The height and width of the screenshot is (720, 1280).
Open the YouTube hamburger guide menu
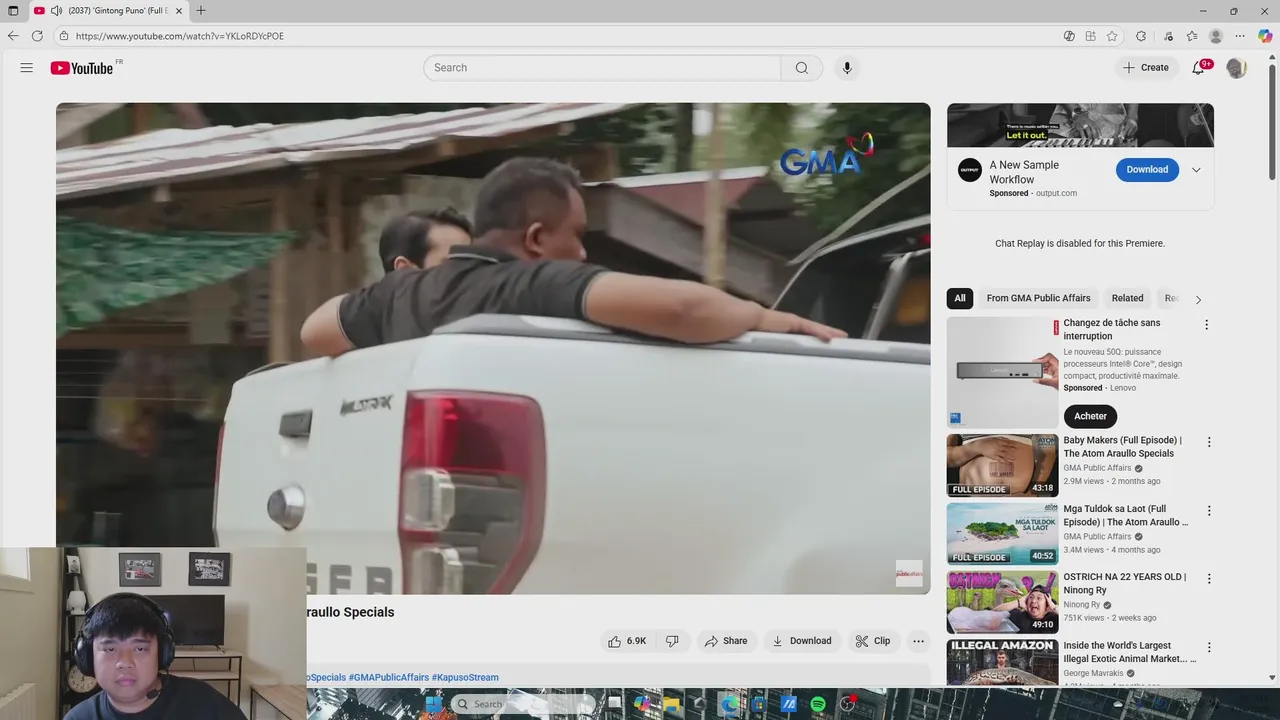(27, 68)
